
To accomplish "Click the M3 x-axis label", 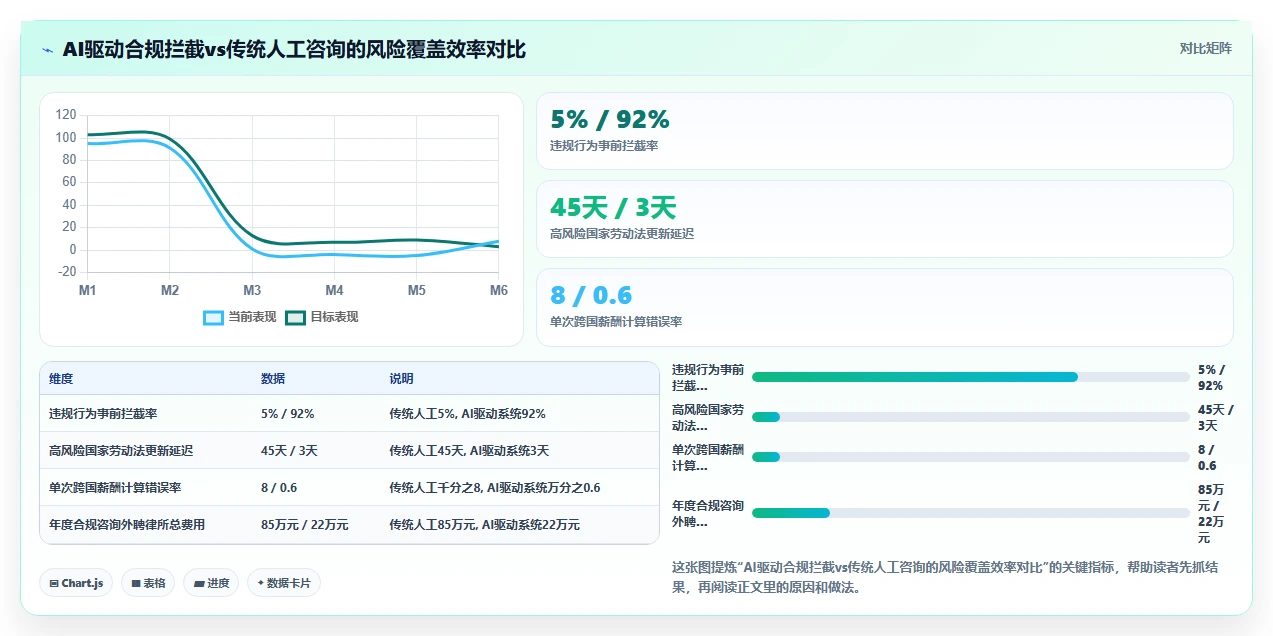I will pos(252,290).
